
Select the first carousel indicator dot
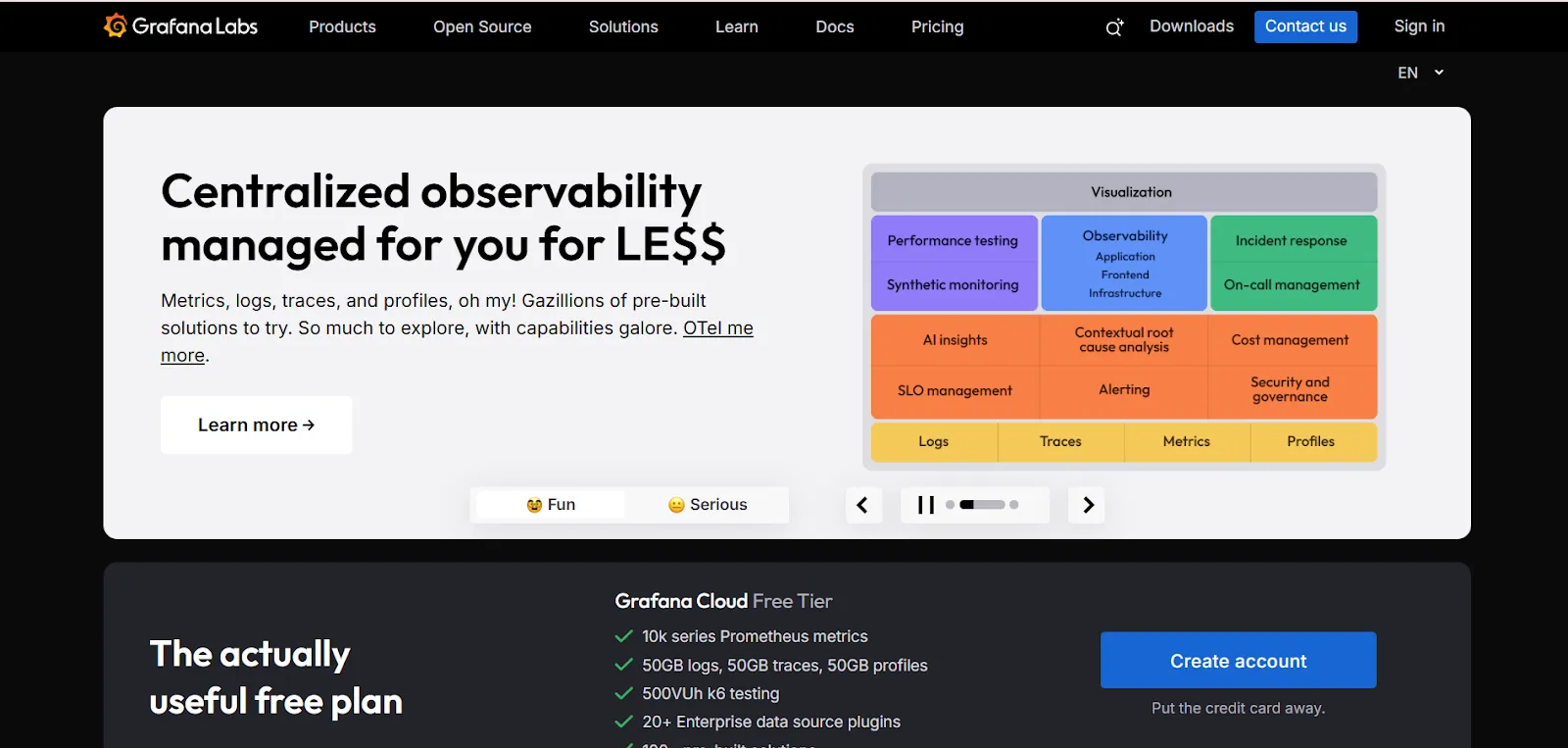pyautogui.click(x=950, y=505)
